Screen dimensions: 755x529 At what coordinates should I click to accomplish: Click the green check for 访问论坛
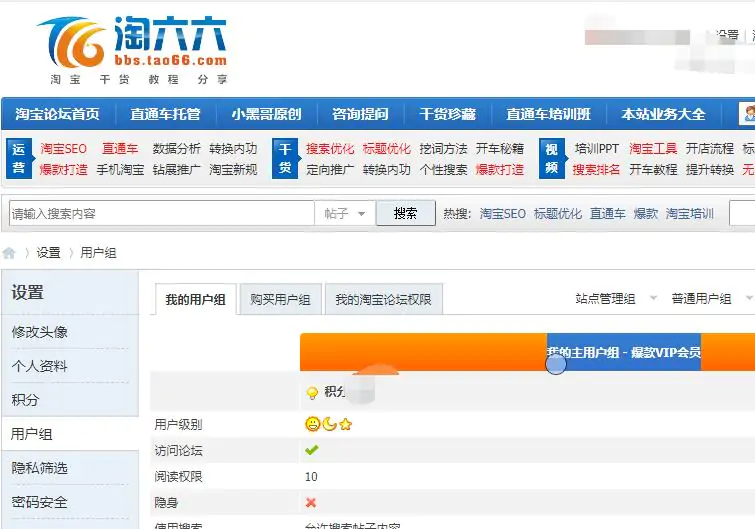[312, 450]
